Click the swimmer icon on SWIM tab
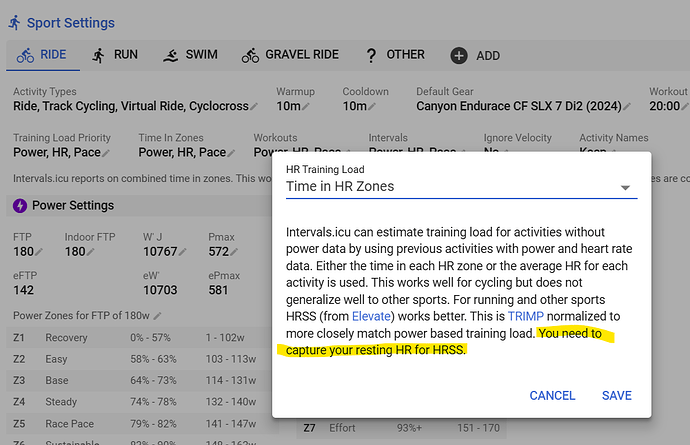The height and width of the screenshot is (445, 690). click(171, 56)
